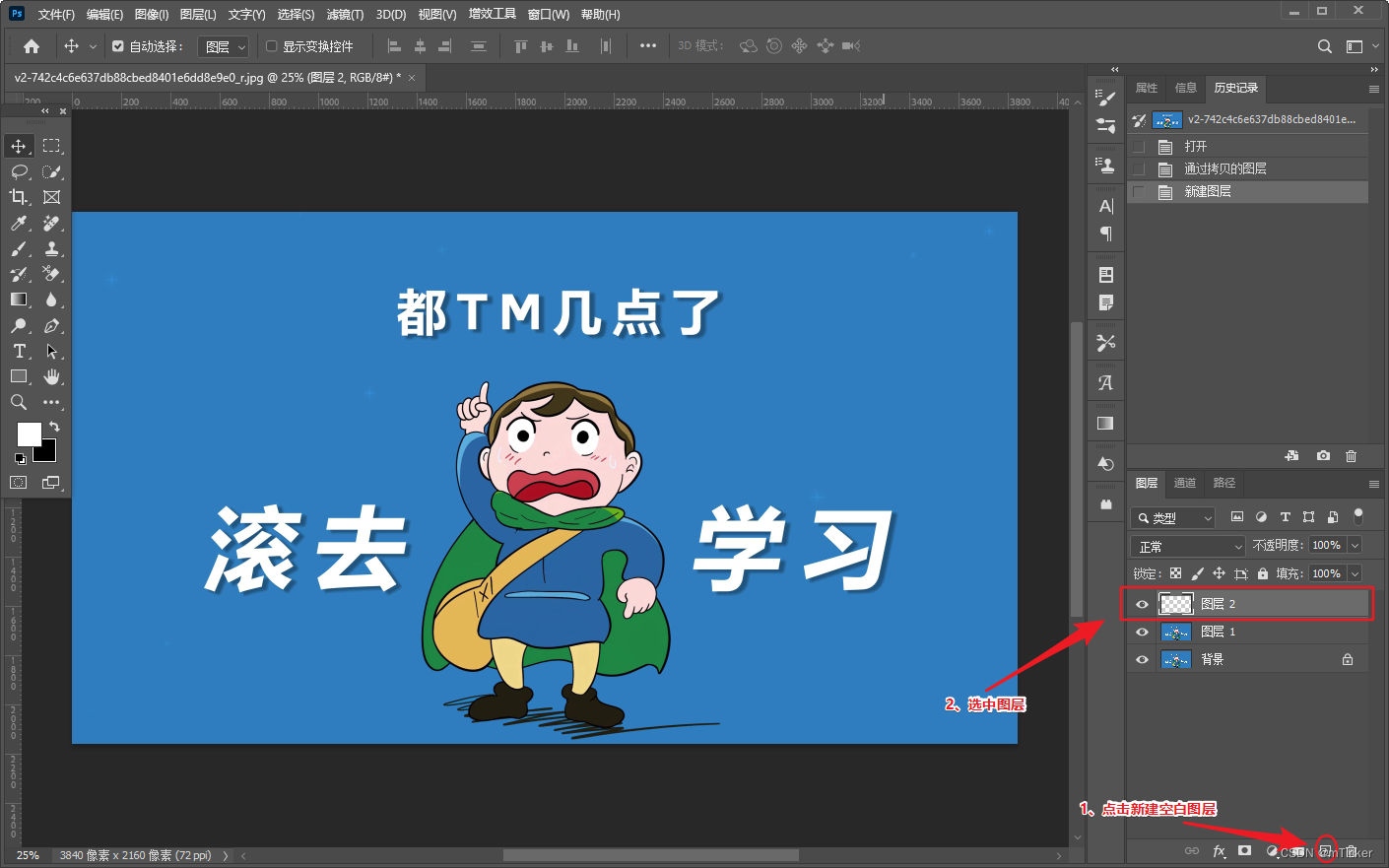Open the 图像(I) menu

point(152,15)
